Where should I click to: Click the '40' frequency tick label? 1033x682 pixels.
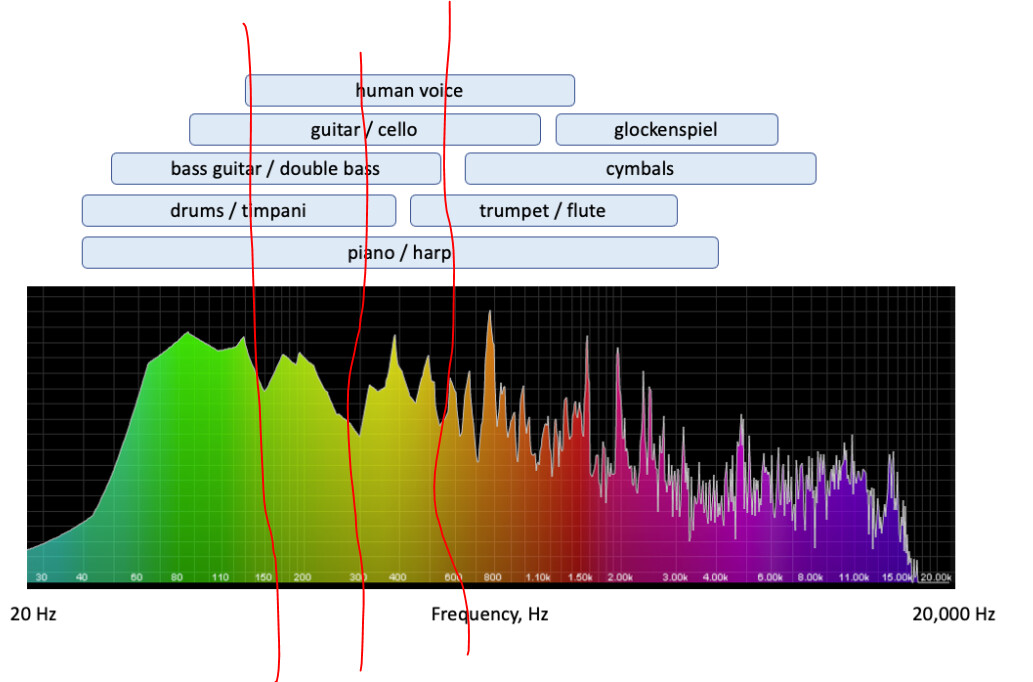82,577
